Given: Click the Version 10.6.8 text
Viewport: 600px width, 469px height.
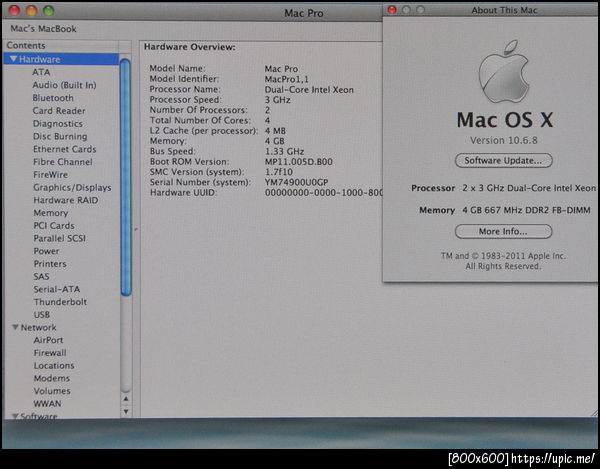Looking at the screenshot, I should 504,140.
